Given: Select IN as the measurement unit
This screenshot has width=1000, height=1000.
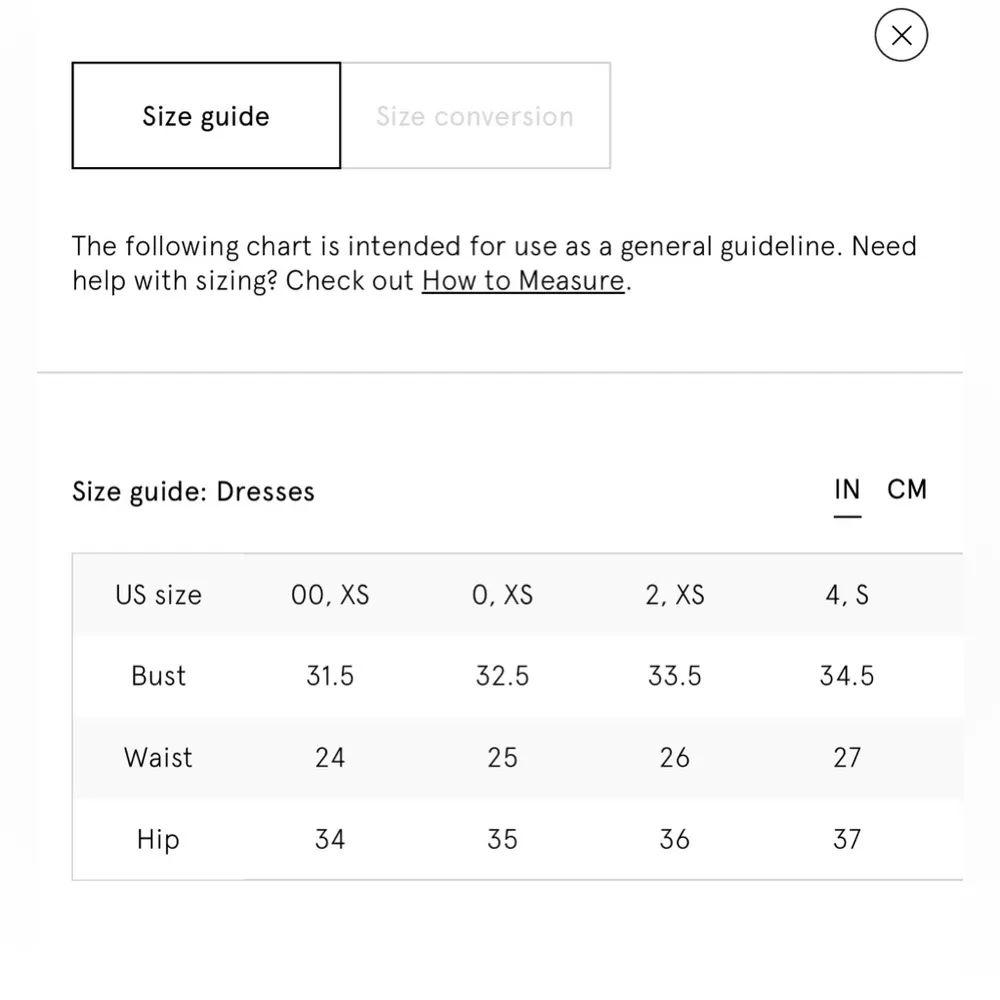Looking at the screenshot, I should 846,490.
